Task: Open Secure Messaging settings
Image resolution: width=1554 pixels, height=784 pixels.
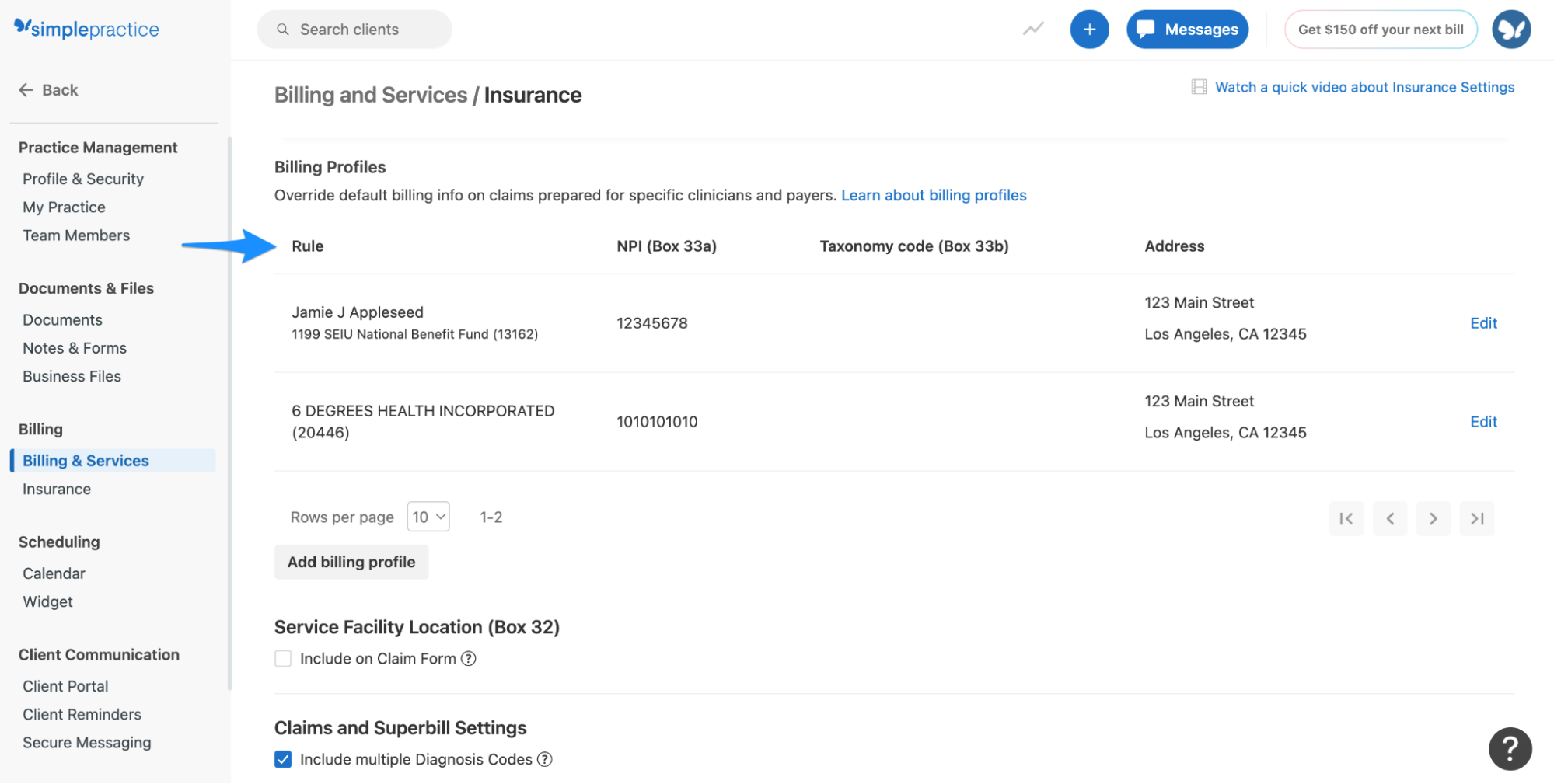Action: point(86,742)
